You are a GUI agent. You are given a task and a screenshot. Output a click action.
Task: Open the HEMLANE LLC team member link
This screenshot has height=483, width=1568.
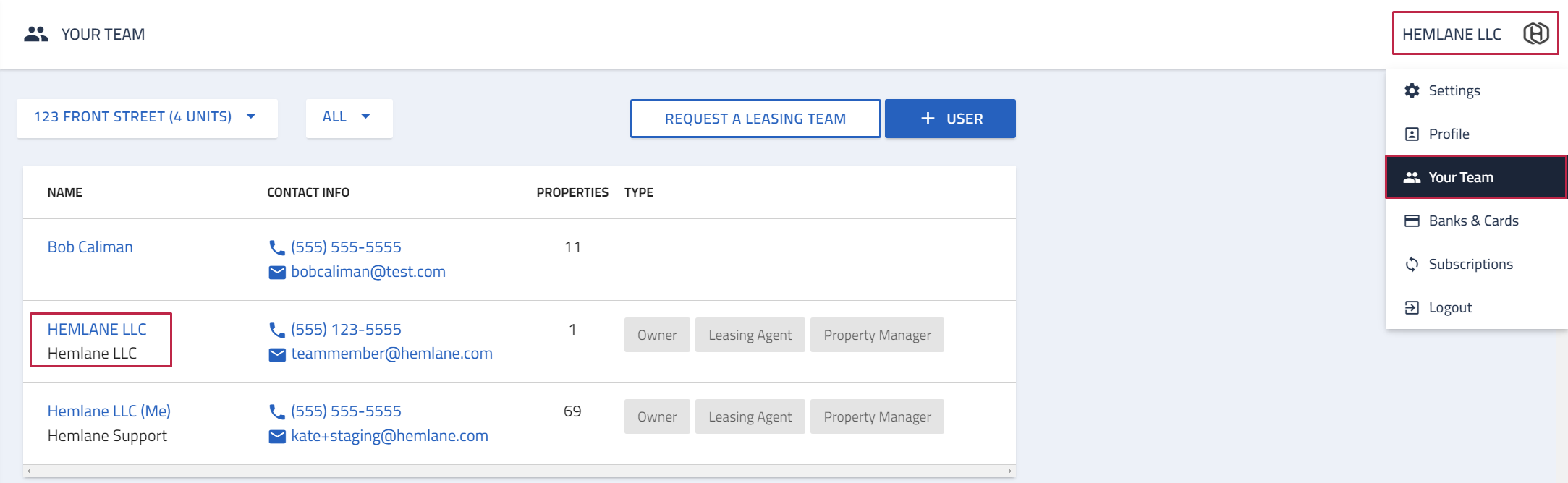pos(97,329)
